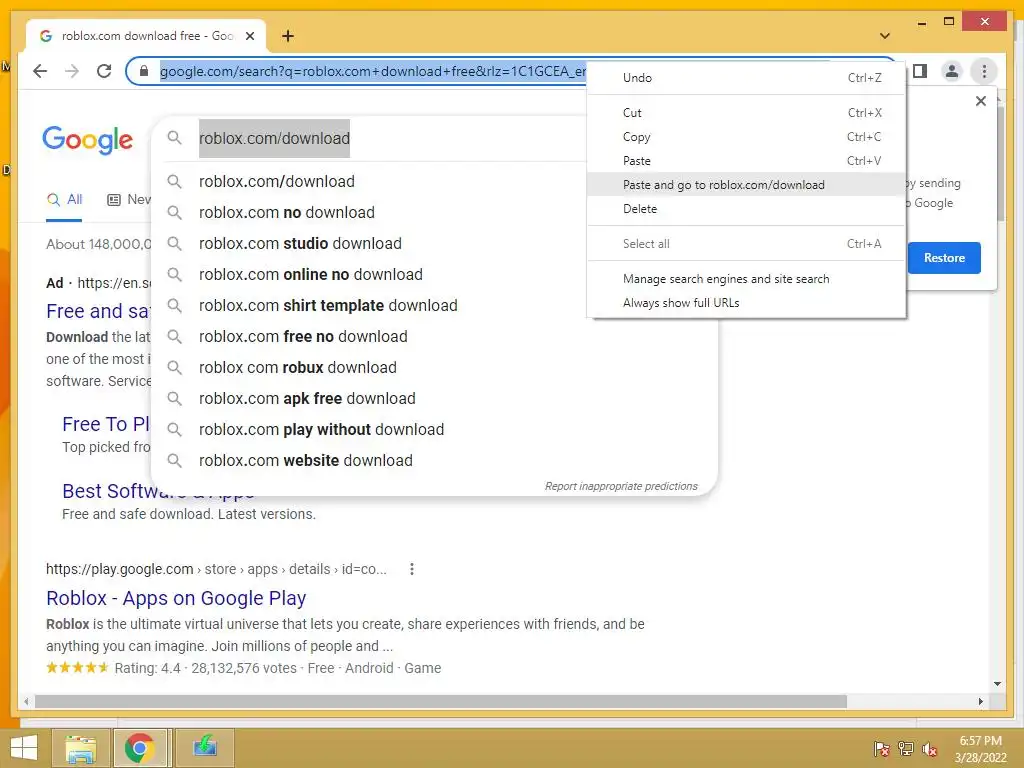Open the 'Free To Pl...' ad sitelink
The image size is (1024, 768).
[106, 424]
